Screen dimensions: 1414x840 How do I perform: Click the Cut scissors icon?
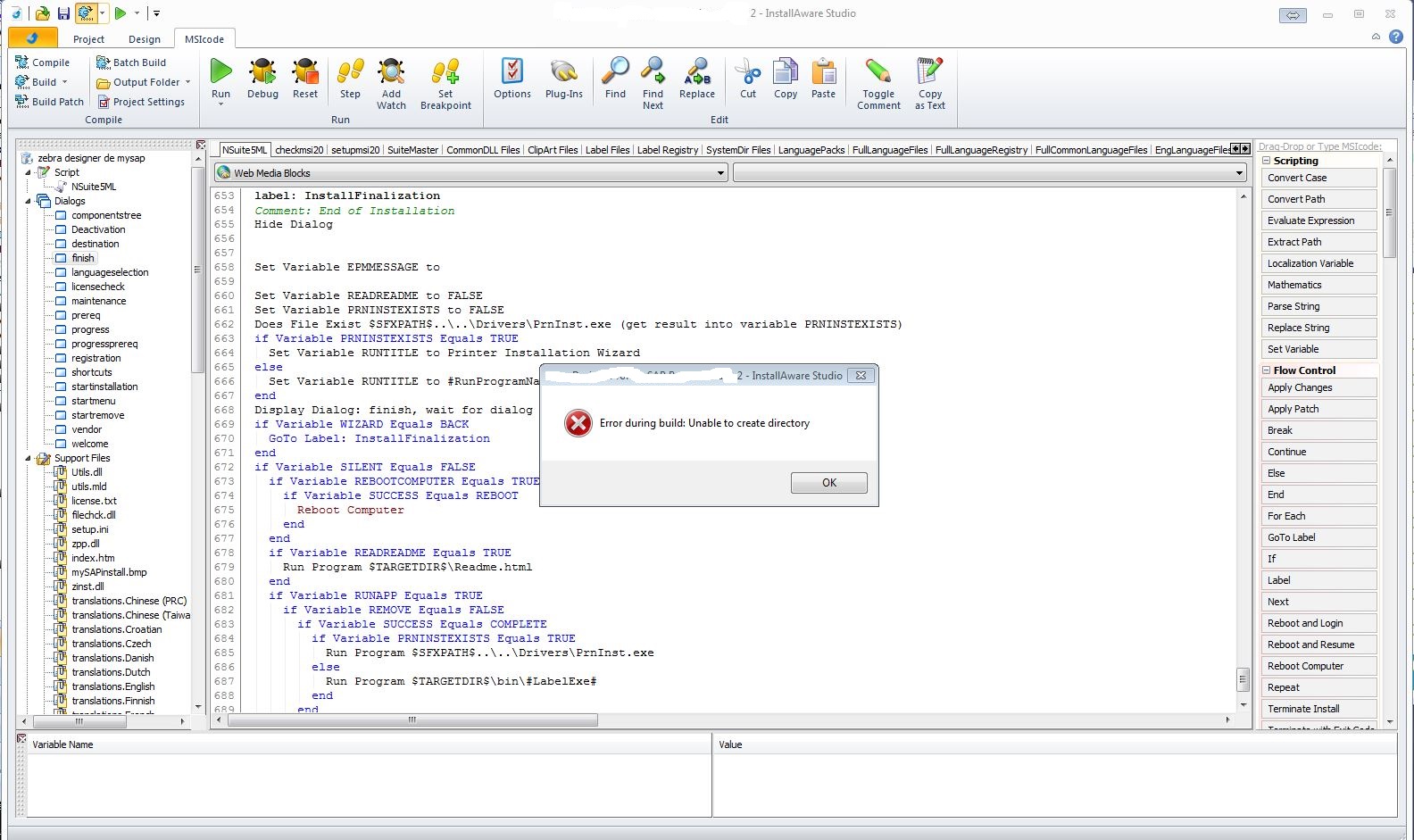click(x=748, y=71)
